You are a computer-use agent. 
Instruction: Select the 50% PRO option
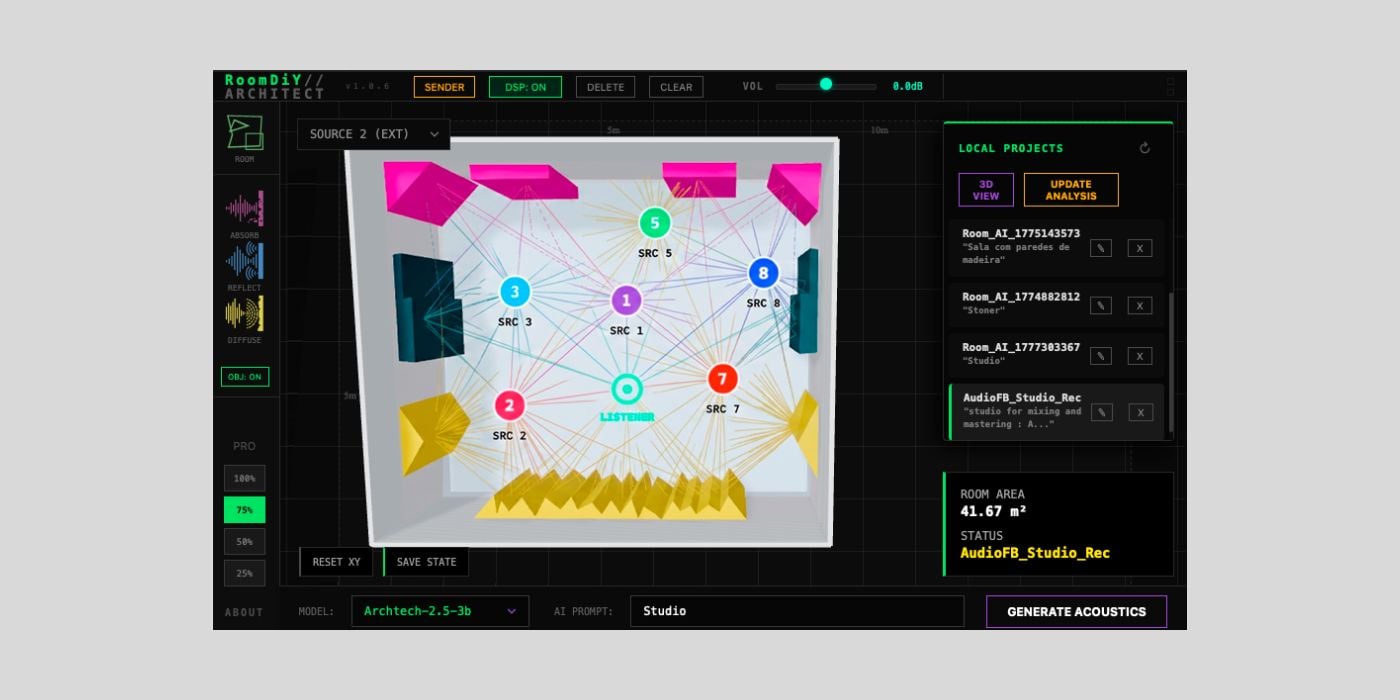click(245, 542)
